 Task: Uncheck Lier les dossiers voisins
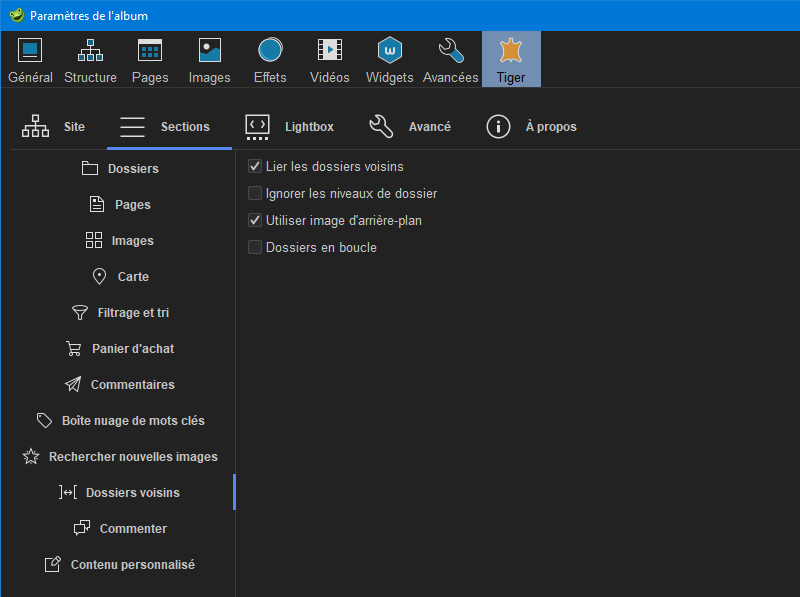(x=255, y=166)
